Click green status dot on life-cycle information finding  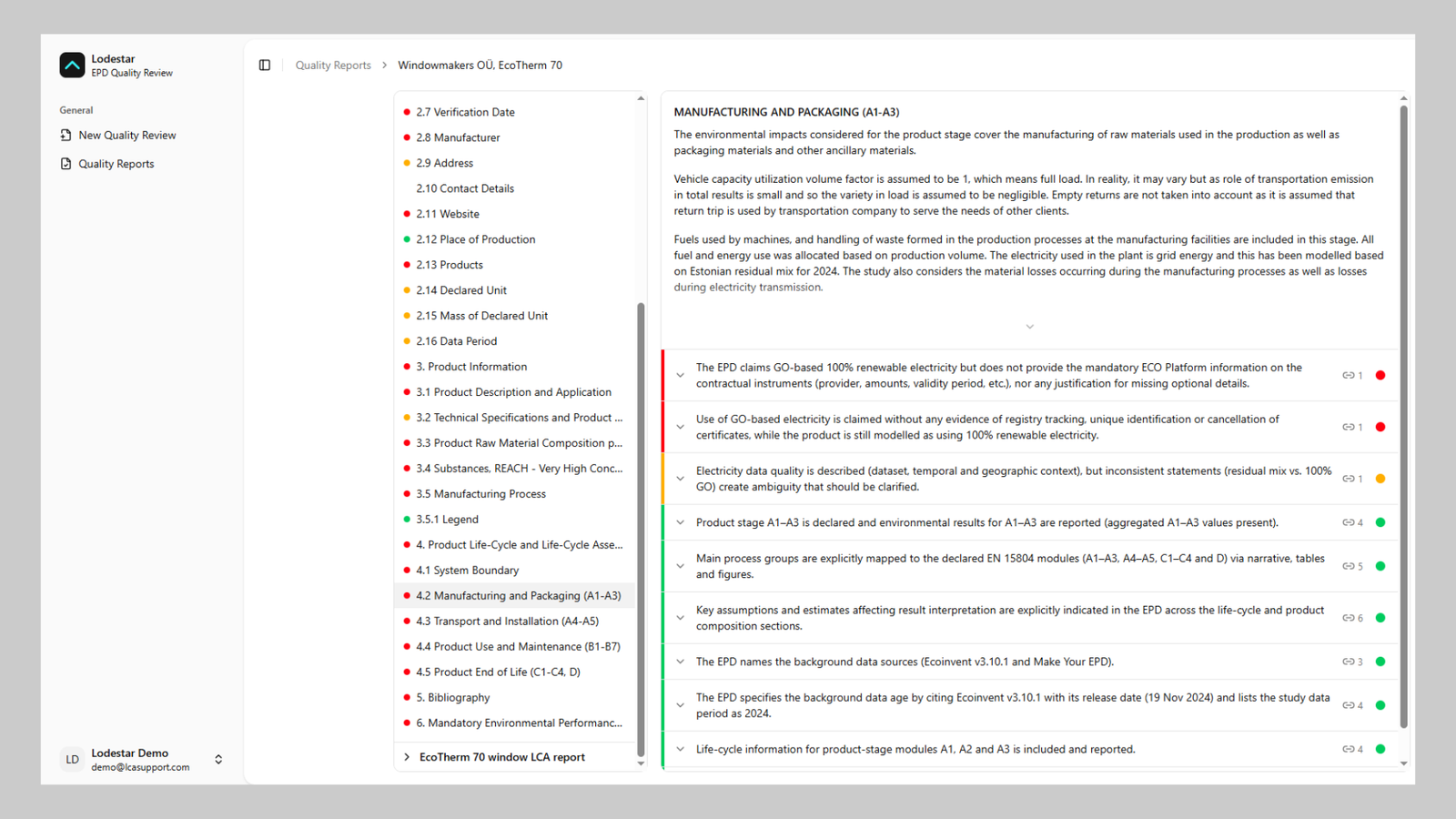tap(1381, 749)
